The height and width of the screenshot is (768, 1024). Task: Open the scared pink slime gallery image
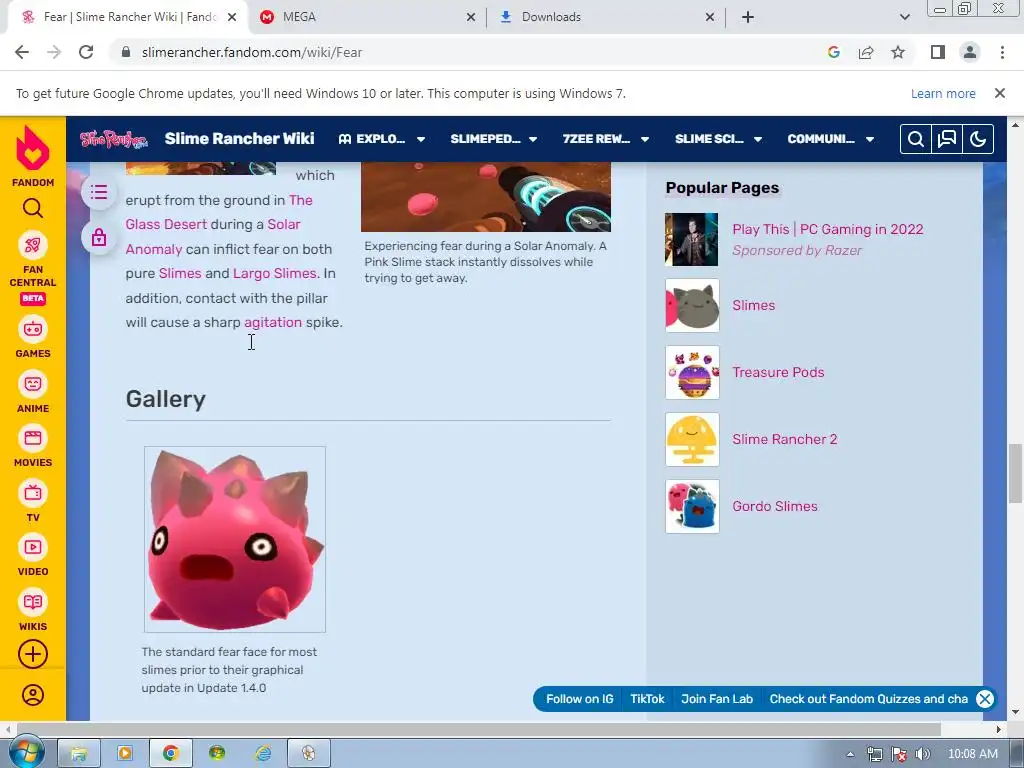pyautogui.click(x=235, y=539)
